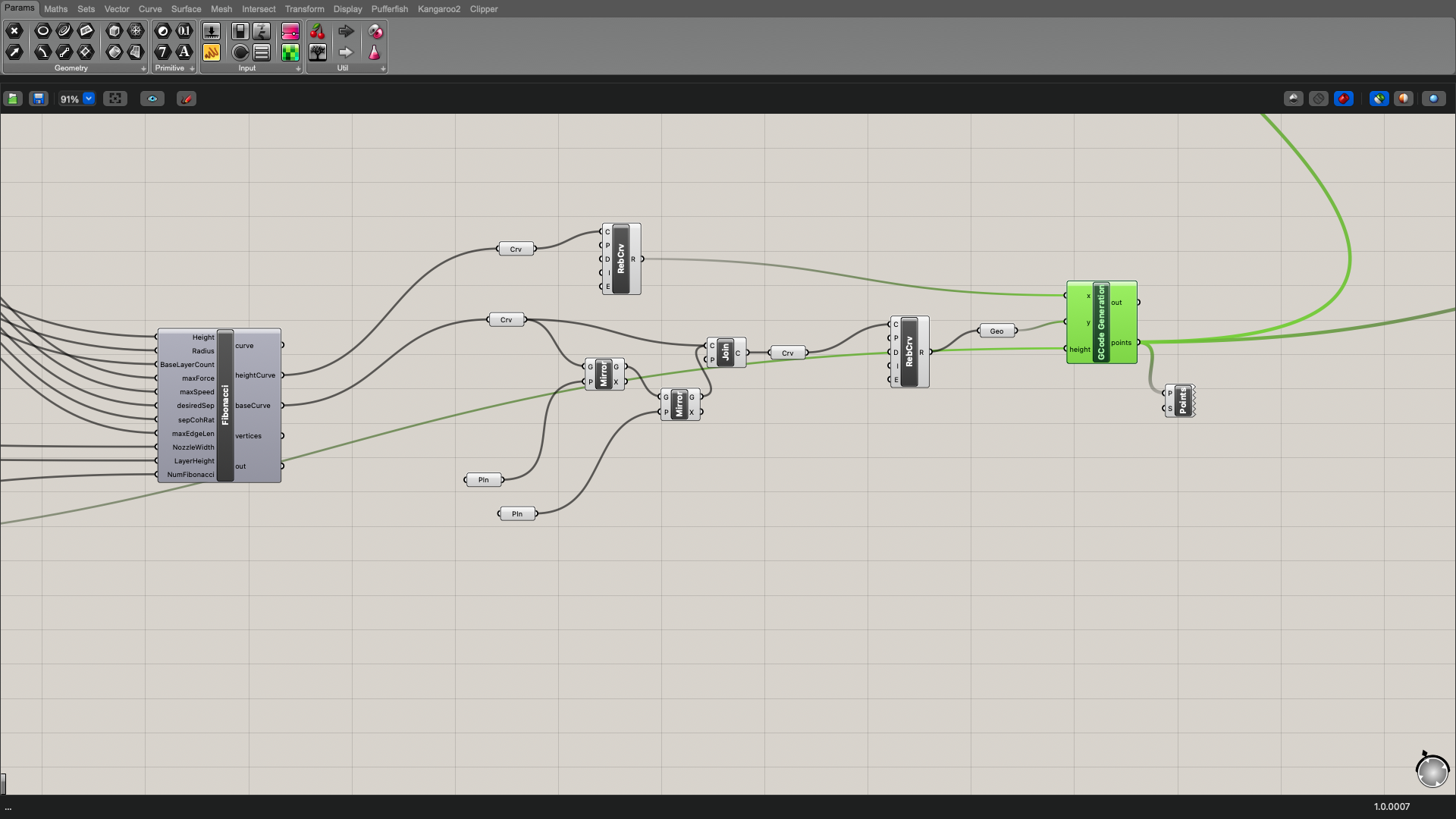Pick the Panel component icon
1456x819 pixels.
(212, 52)
